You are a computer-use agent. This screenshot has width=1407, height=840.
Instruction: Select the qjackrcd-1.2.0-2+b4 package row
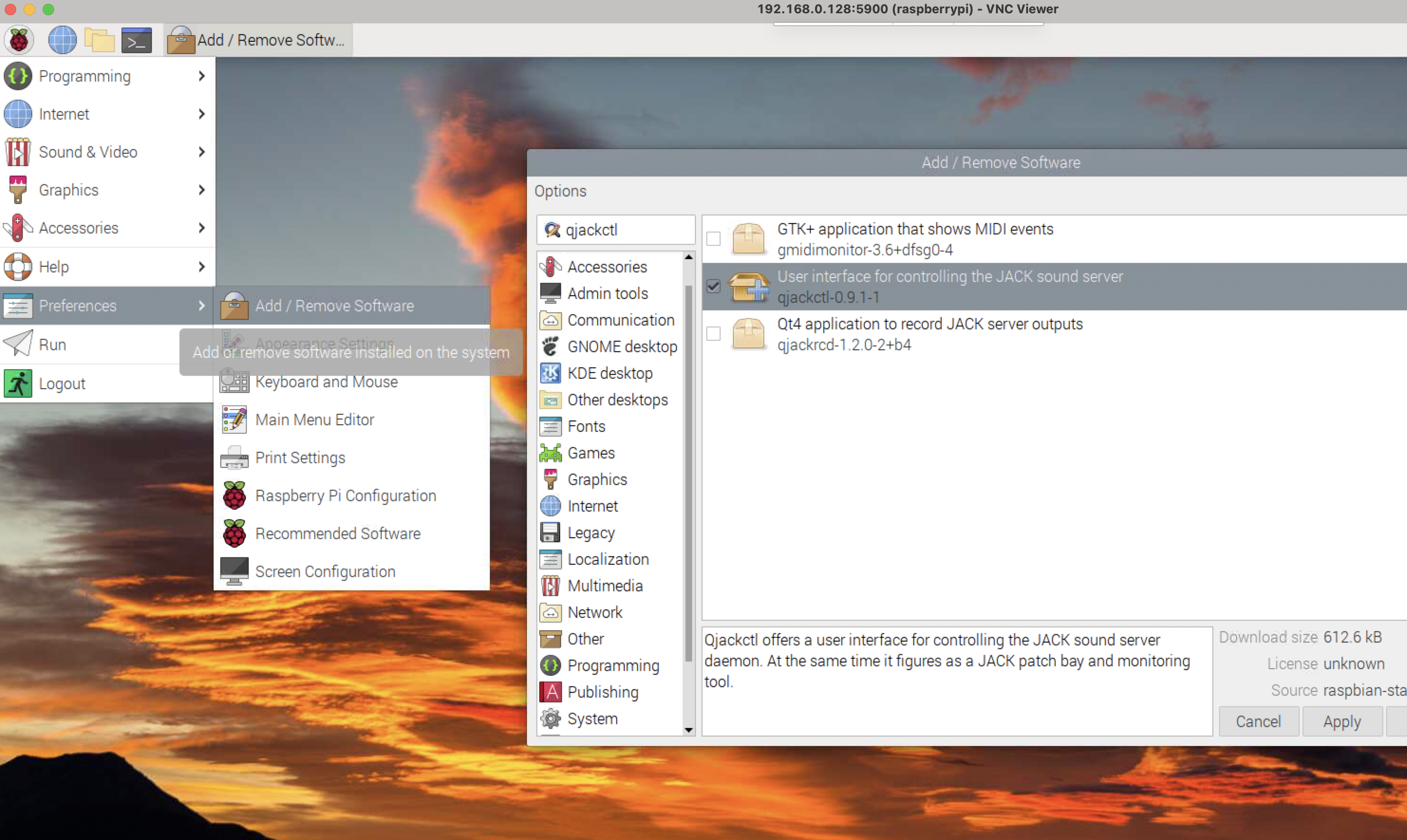tap(1054, 334)
